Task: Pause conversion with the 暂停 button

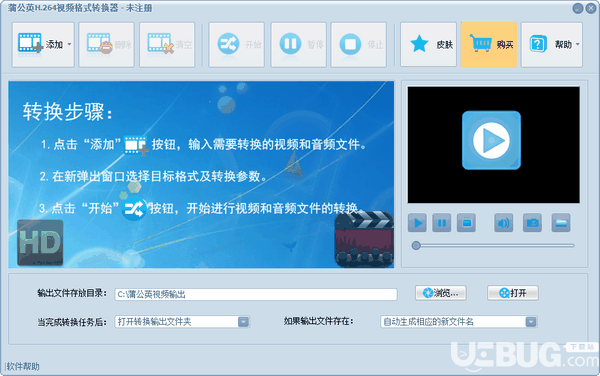Action: click(x=298, y=45)
